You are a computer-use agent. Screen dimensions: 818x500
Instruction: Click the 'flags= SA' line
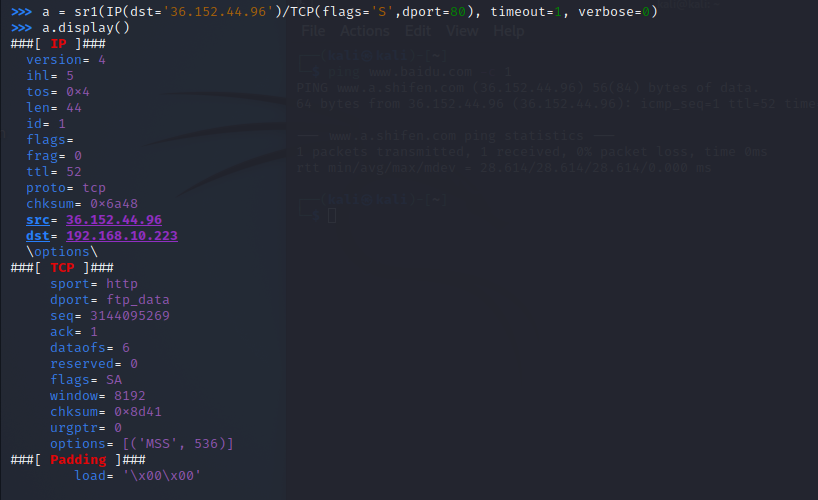pyautogui.click(x=86, y=380)
